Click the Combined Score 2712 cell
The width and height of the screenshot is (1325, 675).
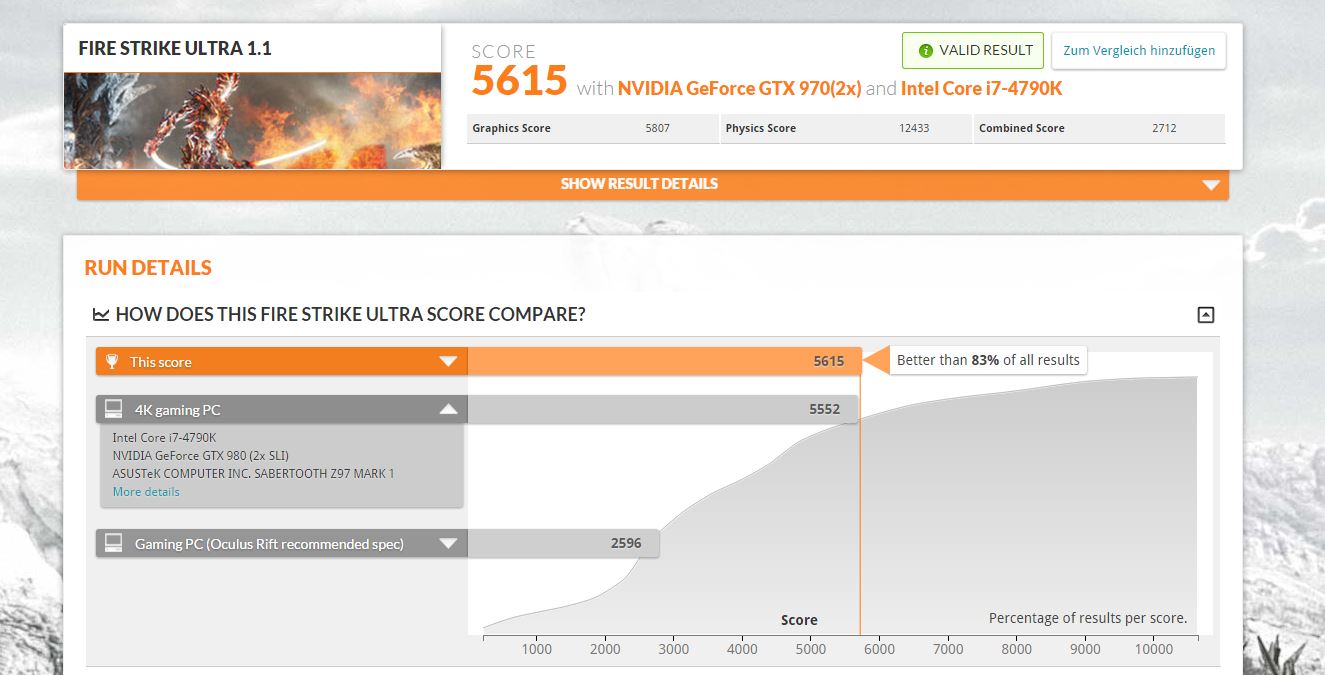(1099, 128)
